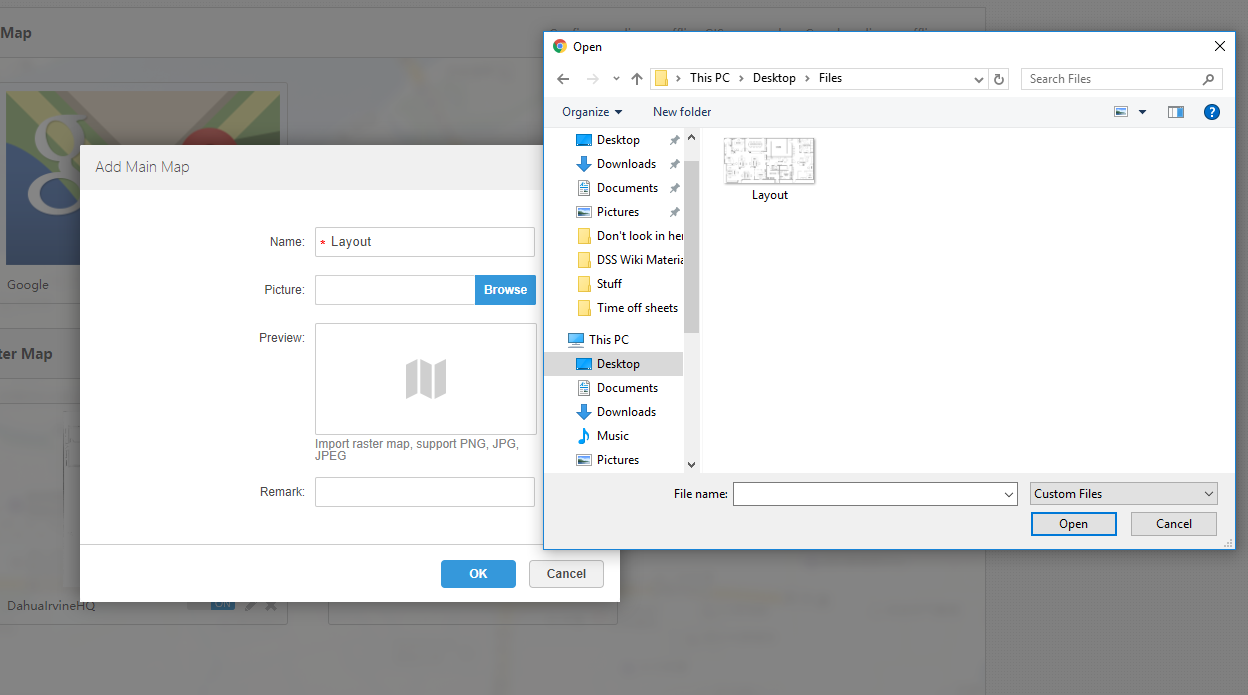Click the Remark input field
The image size is (1248, 695).
tap(425, 492)
